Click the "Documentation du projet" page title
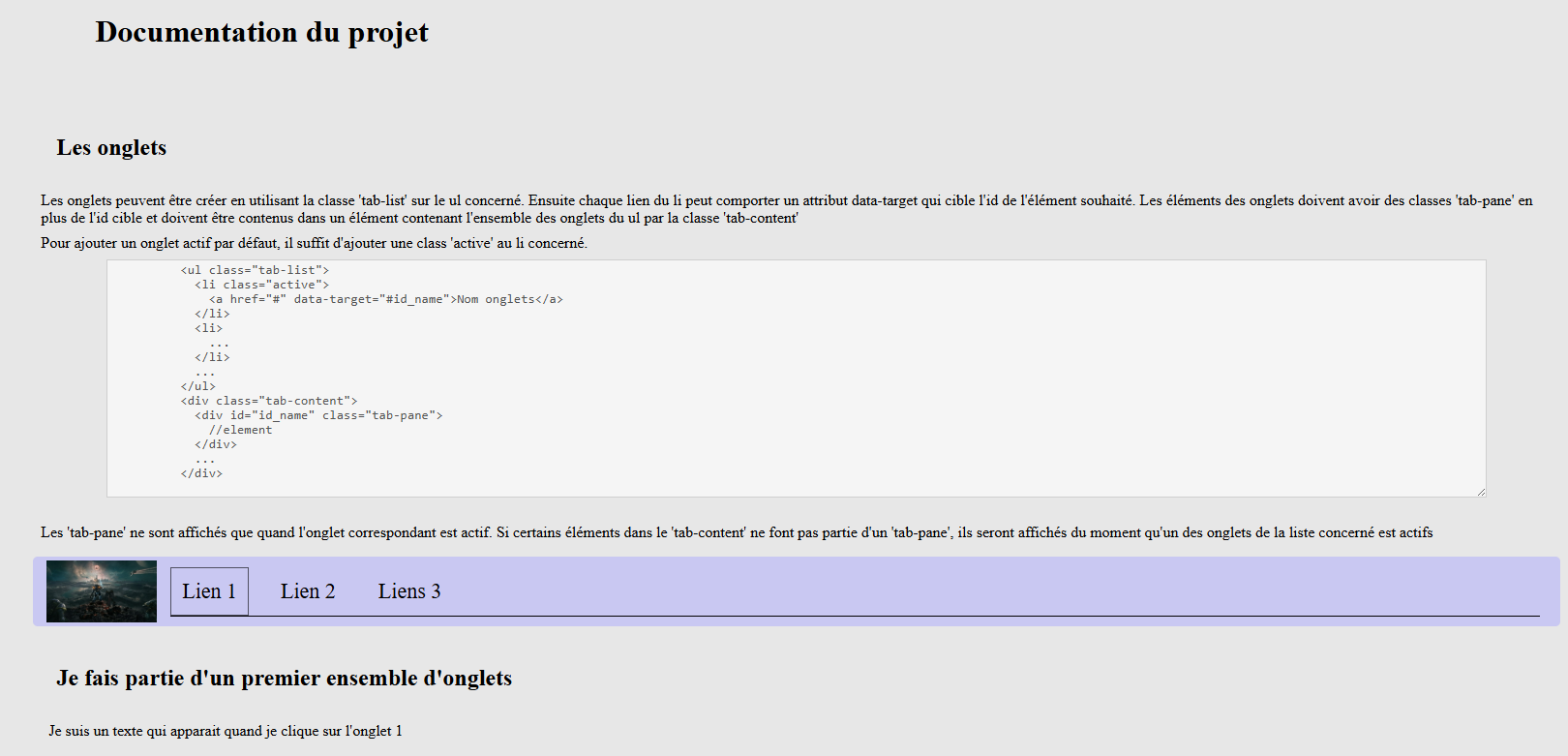This screenshot has width=1568, height=756. [261, 32]
